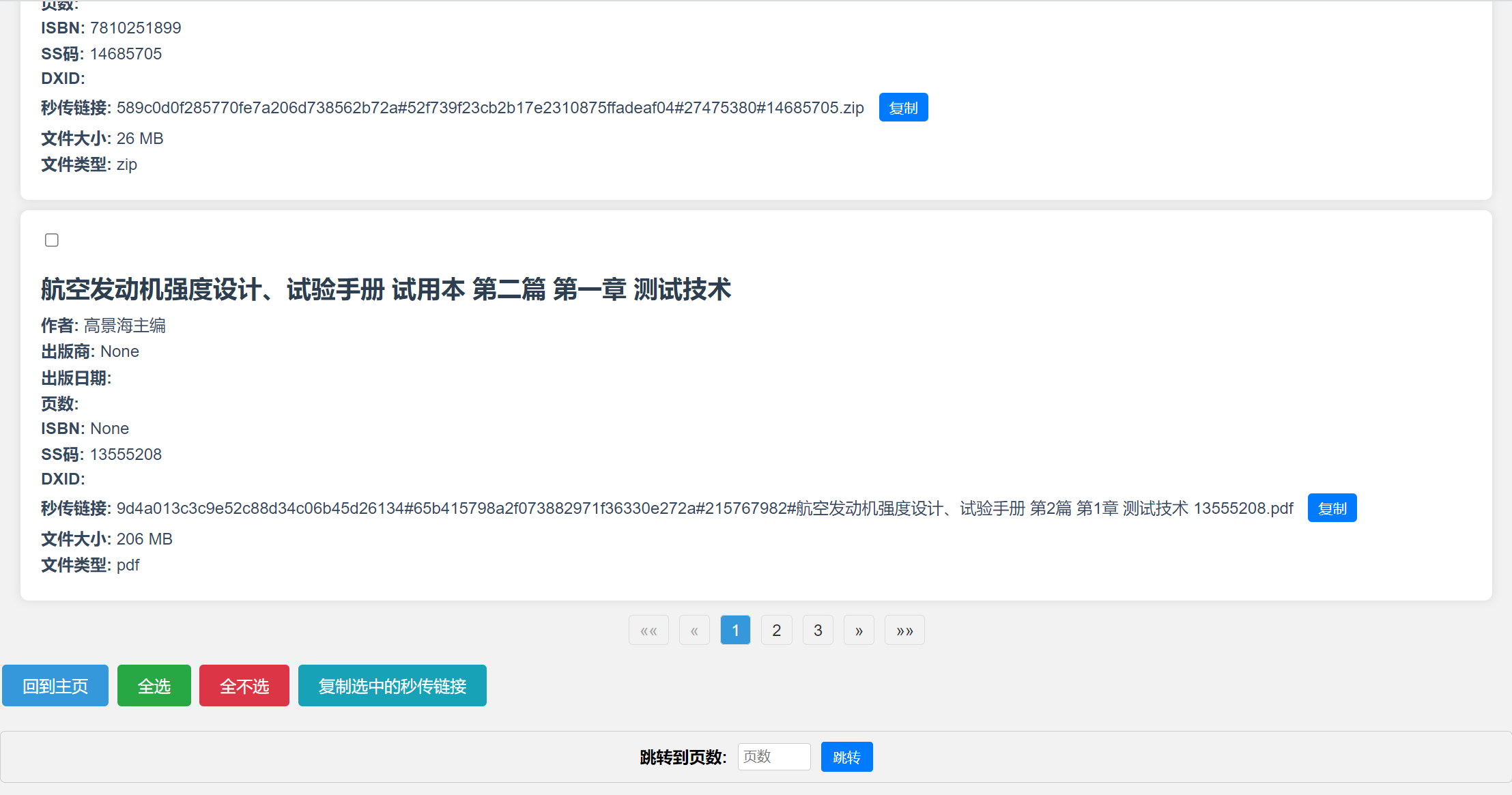Go to previous page with « button
The image size is (1512, 795).
(694, 631)
